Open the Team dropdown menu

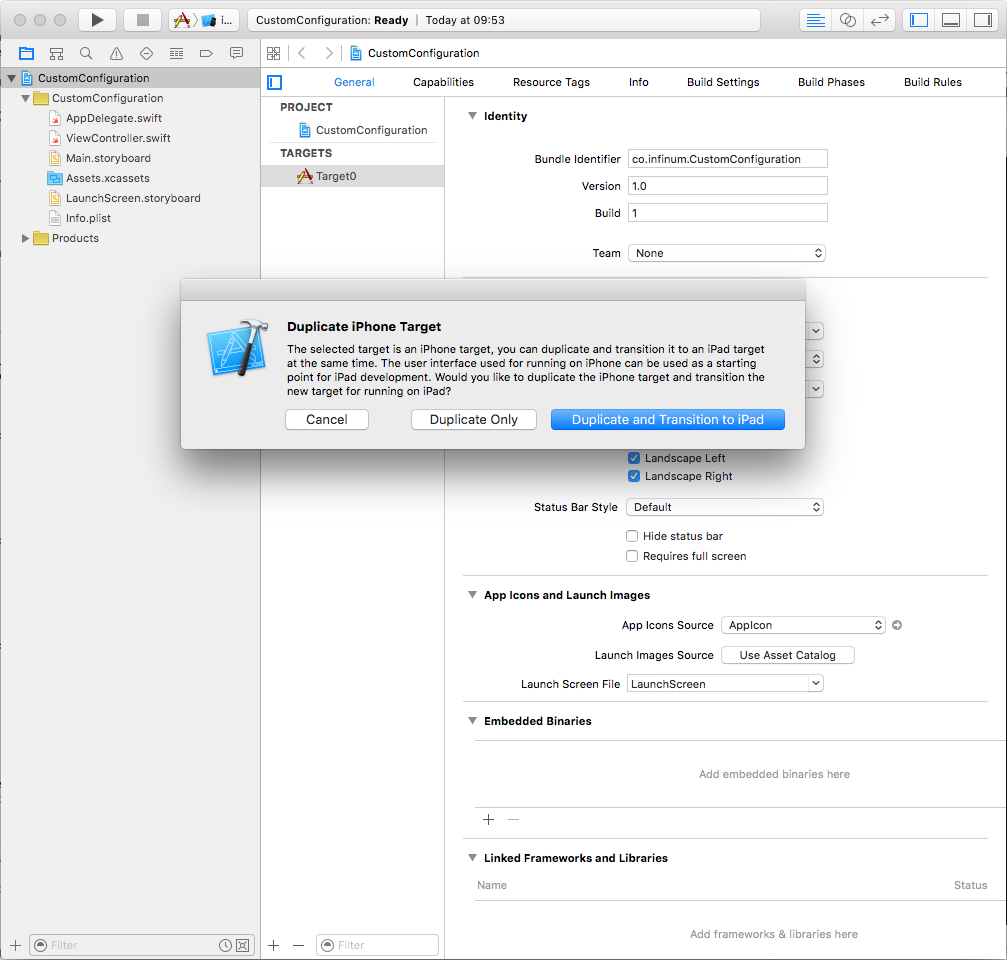click(726, 253)
